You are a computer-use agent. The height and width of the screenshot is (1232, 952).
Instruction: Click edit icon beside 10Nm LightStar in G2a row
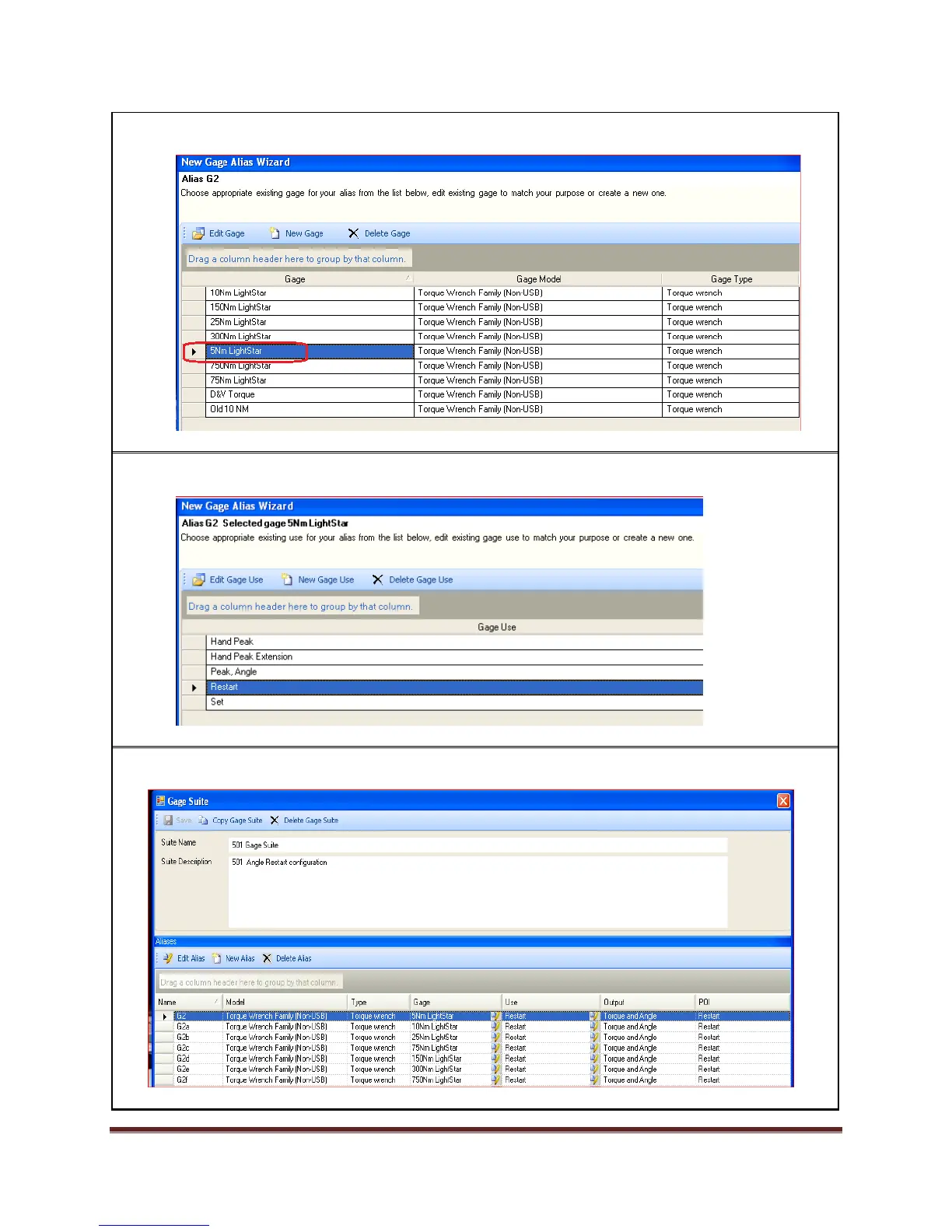496,1027
